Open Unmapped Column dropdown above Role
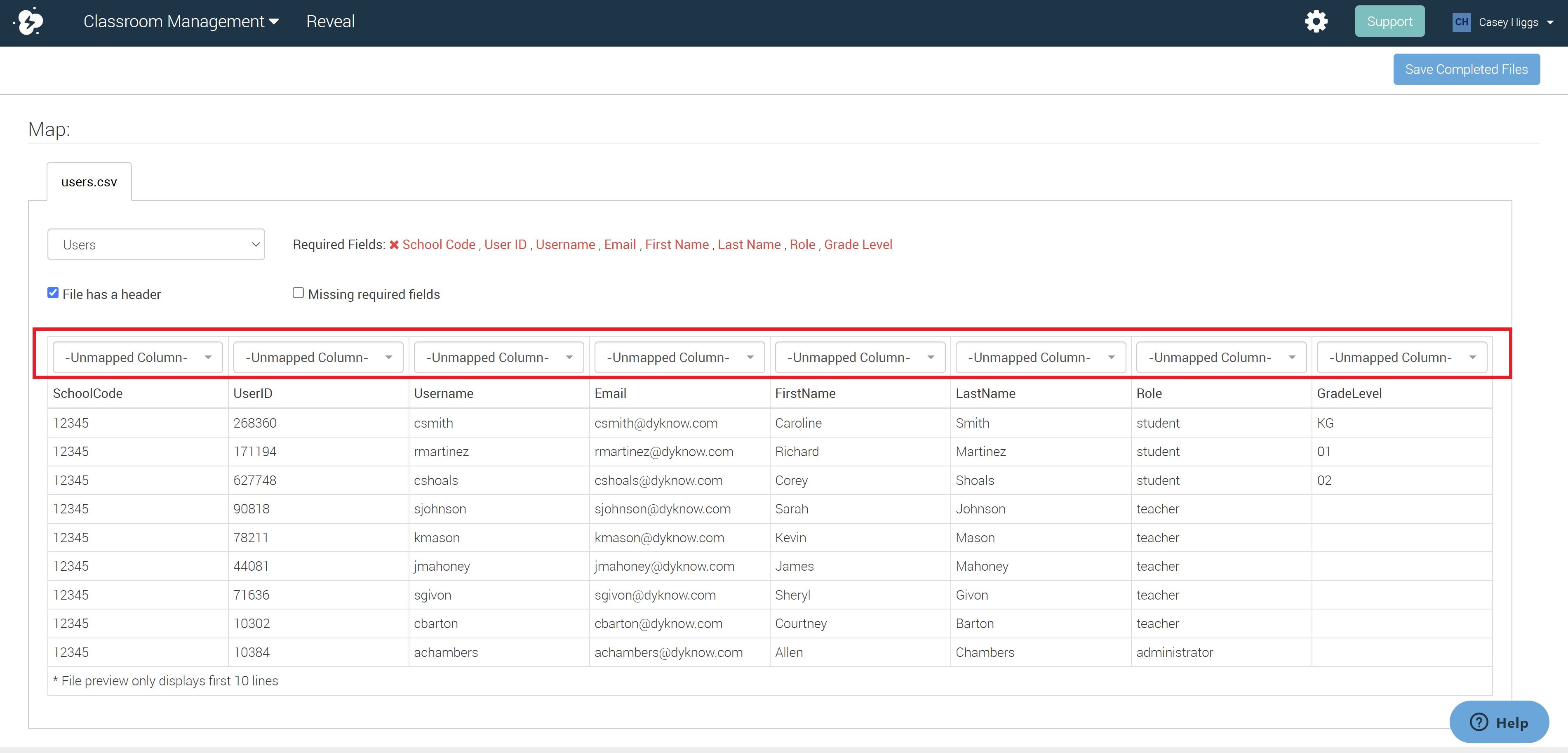Viewport: 1568px width, 753px height. 1221,358
